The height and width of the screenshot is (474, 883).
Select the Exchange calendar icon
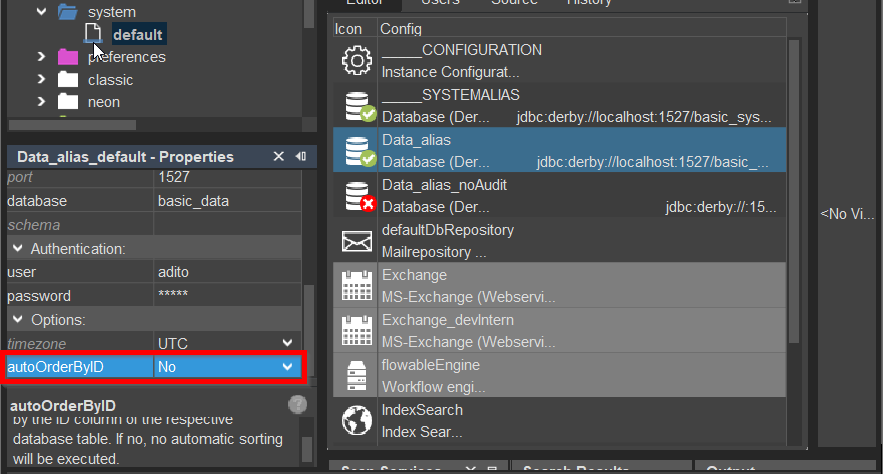point(357,286)
